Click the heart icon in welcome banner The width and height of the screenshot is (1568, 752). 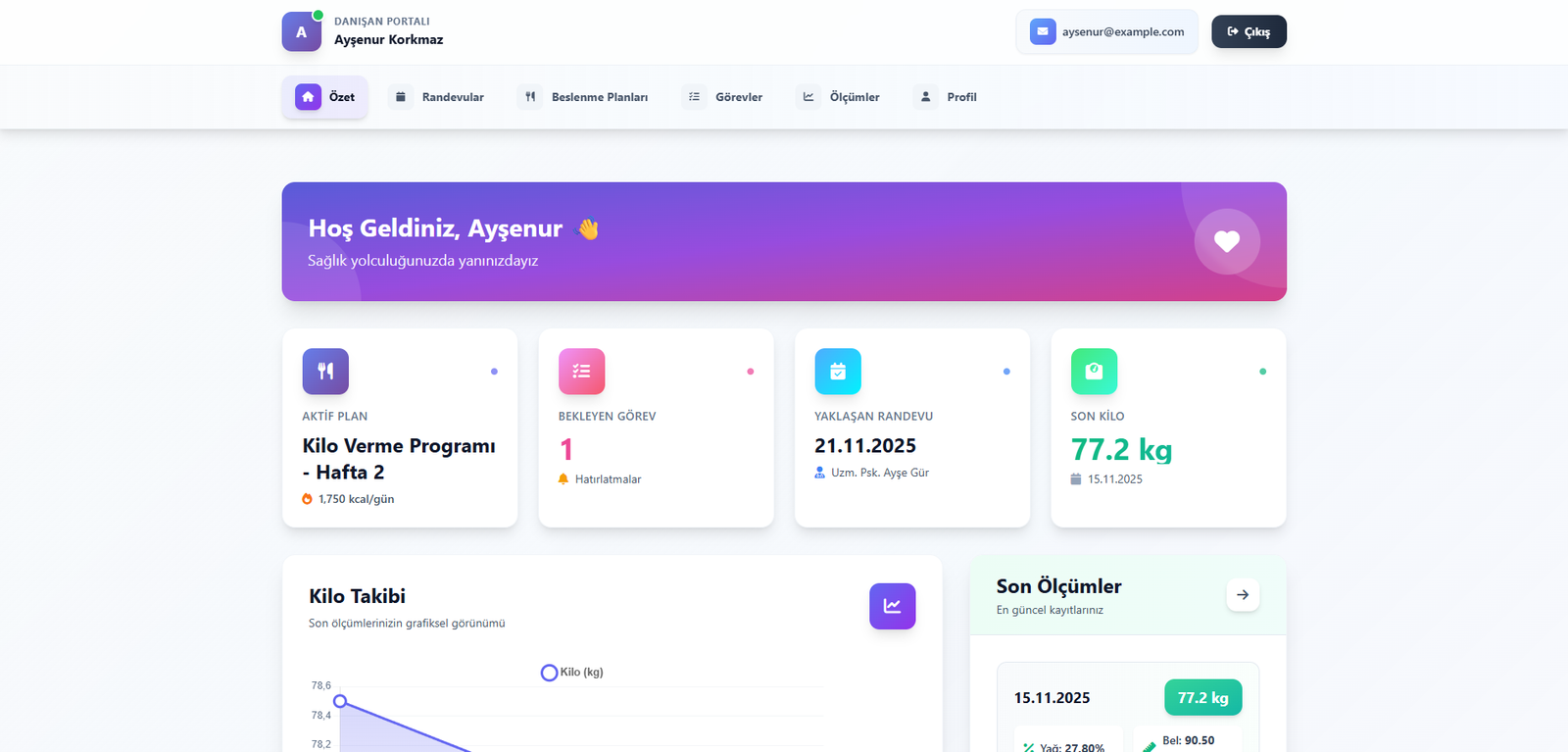tap(1227, 241)
